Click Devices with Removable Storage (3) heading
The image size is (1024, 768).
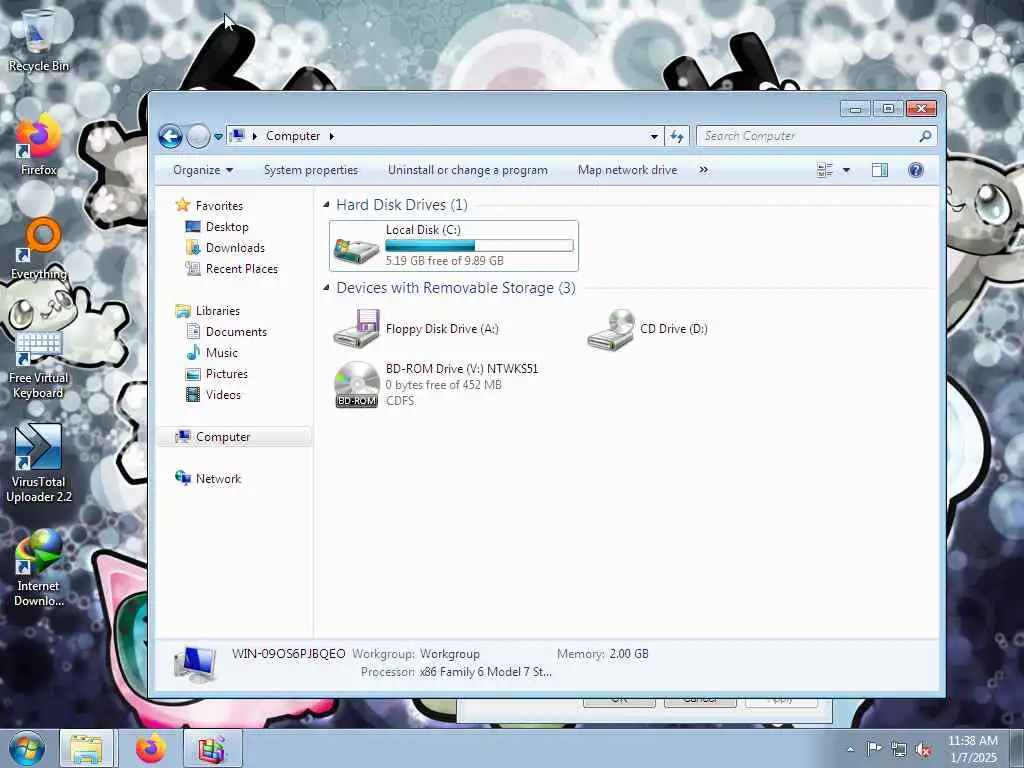456,288
